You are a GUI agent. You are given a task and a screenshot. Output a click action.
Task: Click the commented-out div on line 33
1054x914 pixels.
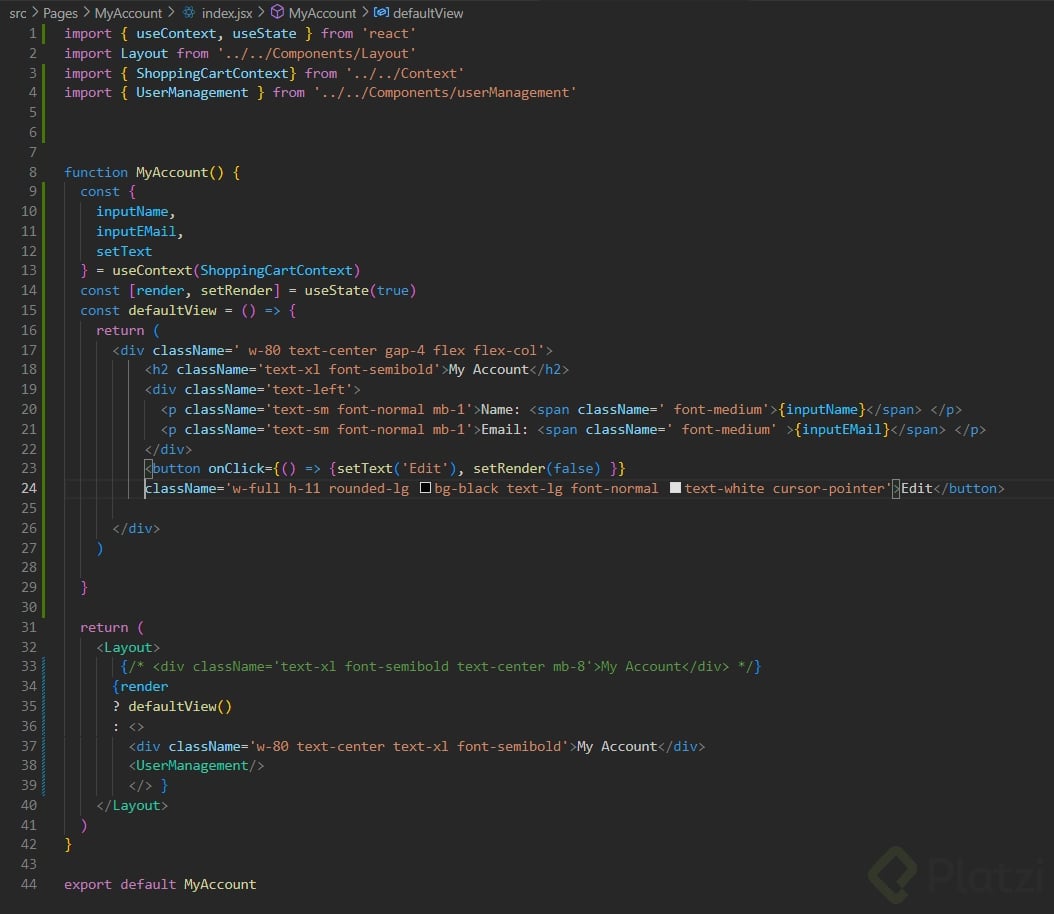440,667
